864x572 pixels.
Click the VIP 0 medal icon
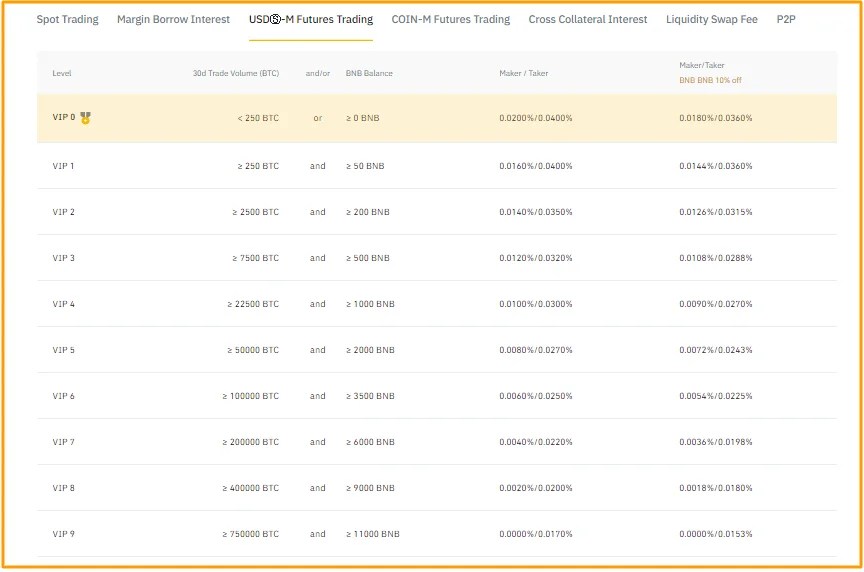coord(85,118)
